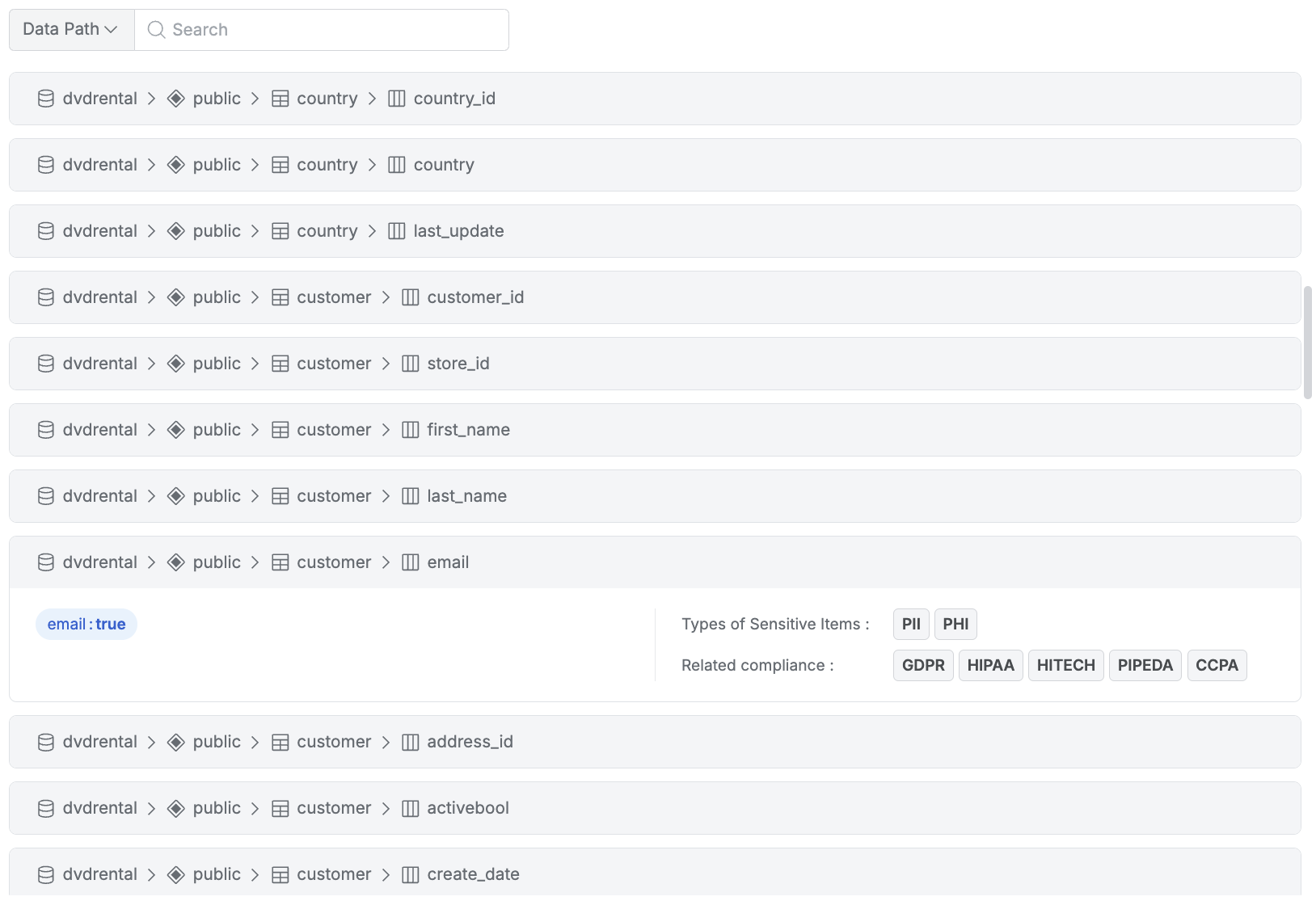The image size is (1316, 905).
Task: Click the HIPAA compliance badge
Action: pyautogui.click(x=990, y=666)
